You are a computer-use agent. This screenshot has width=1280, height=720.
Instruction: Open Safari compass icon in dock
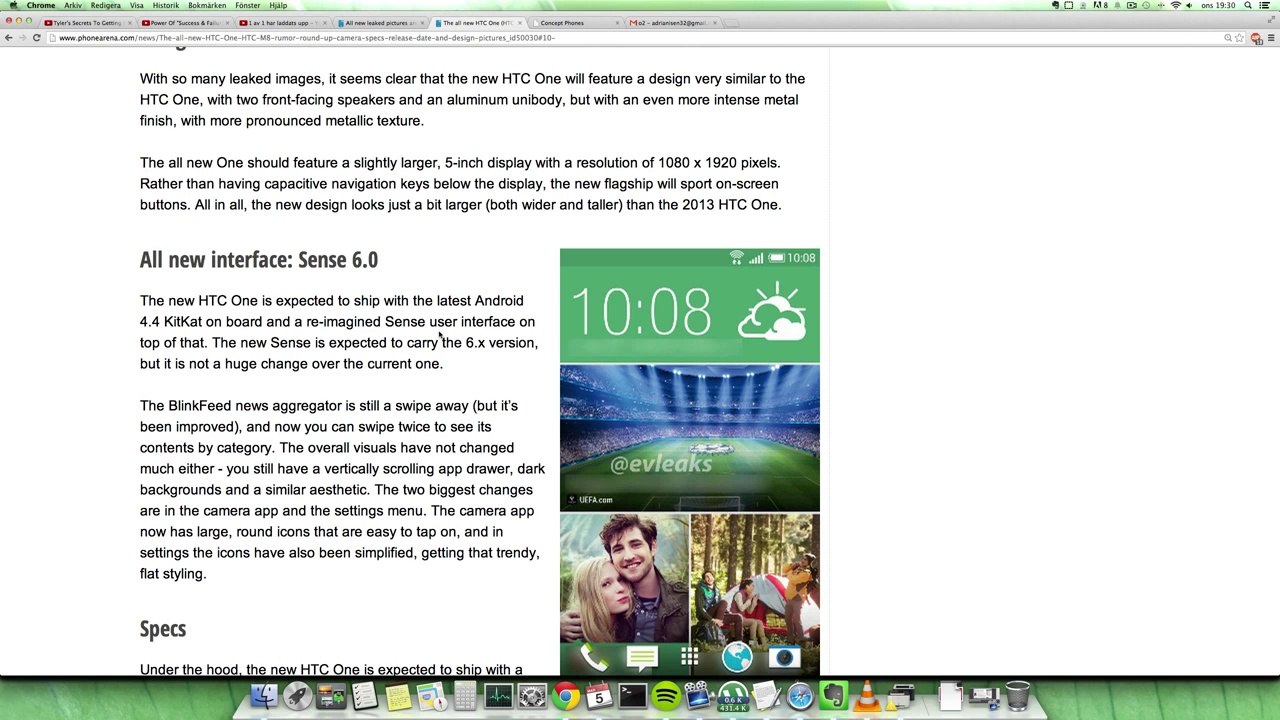pos(801,695)
